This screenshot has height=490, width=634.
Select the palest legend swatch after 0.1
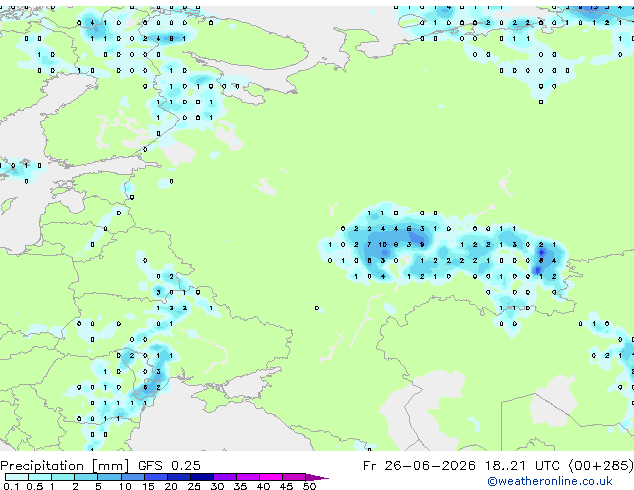(17, 477)
